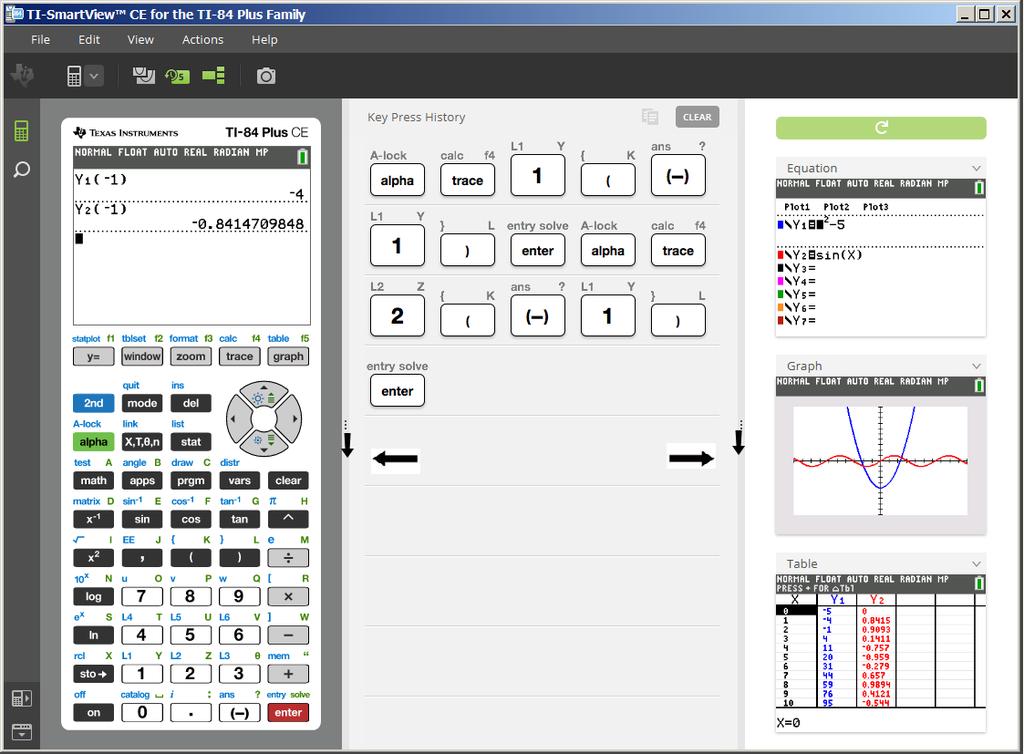Take a screen capture with camera icon

pyautogui.click(x=266, y=76)
